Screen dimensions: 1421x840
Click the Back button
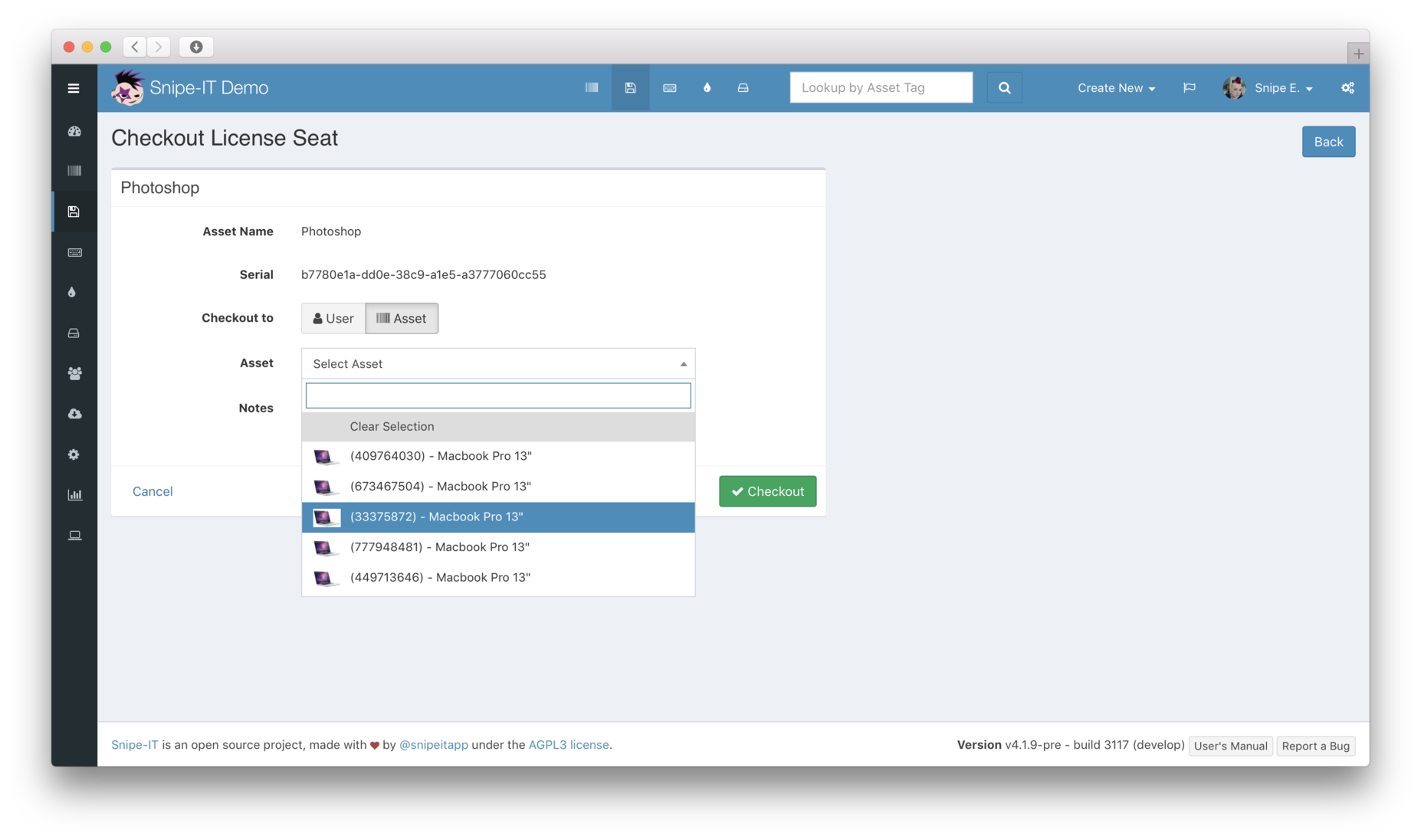[x=1328, y=142]
